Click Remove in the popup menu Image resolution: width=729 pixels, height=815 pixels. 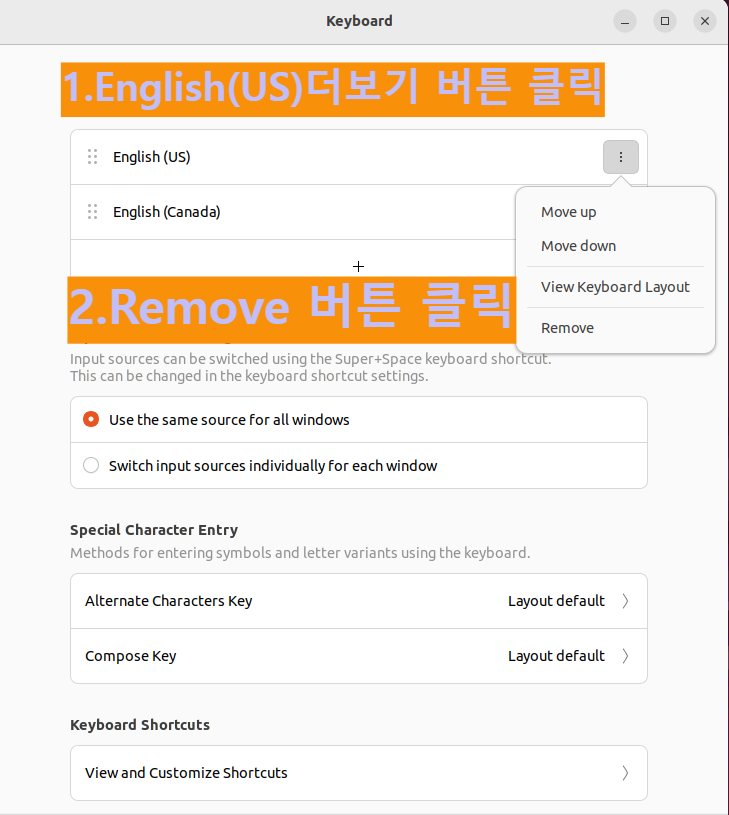click(567, 328)
